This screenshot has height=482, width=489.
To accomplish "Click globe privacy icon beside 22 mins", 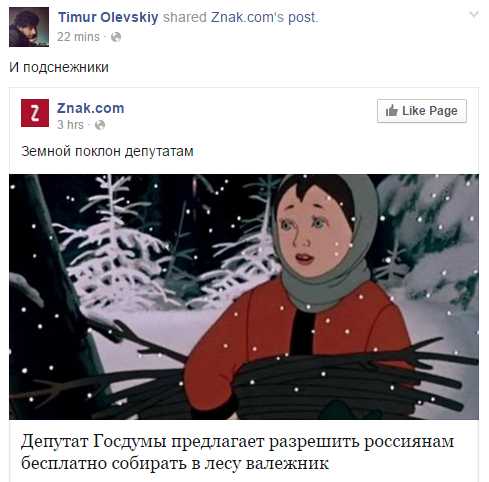I will (x=116, y=37).
